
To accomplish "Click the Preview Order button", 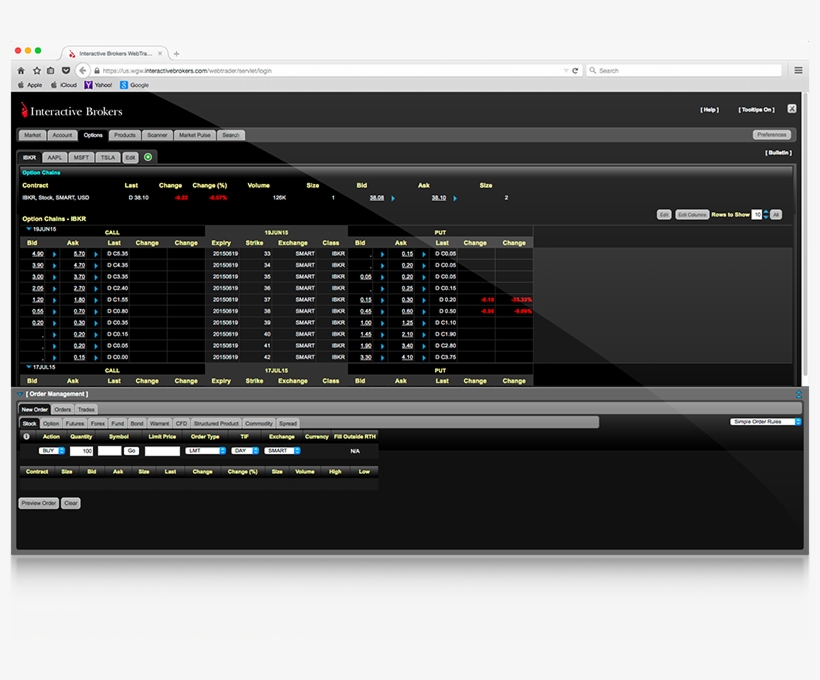I will (39, 503).
